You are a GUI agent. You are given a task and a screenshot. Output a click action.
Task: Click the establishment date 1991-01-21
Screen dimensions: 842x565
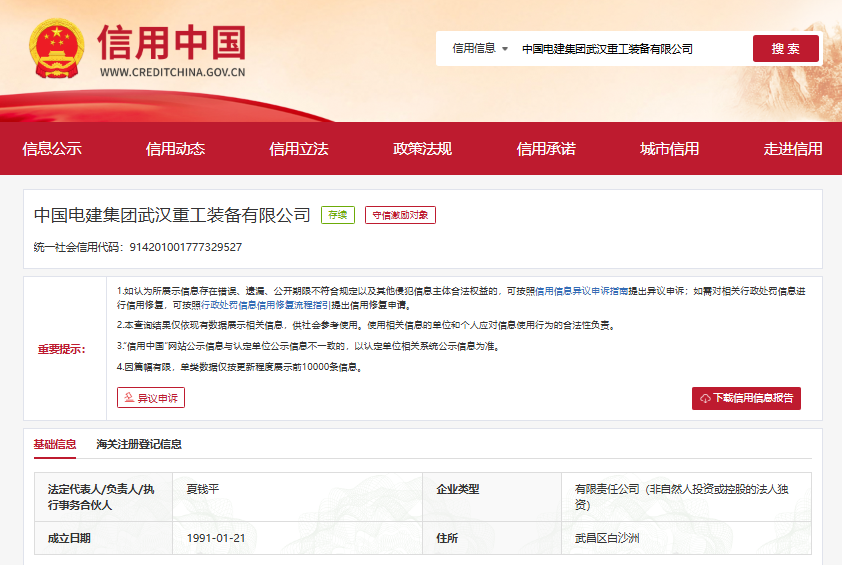point(216,538)
